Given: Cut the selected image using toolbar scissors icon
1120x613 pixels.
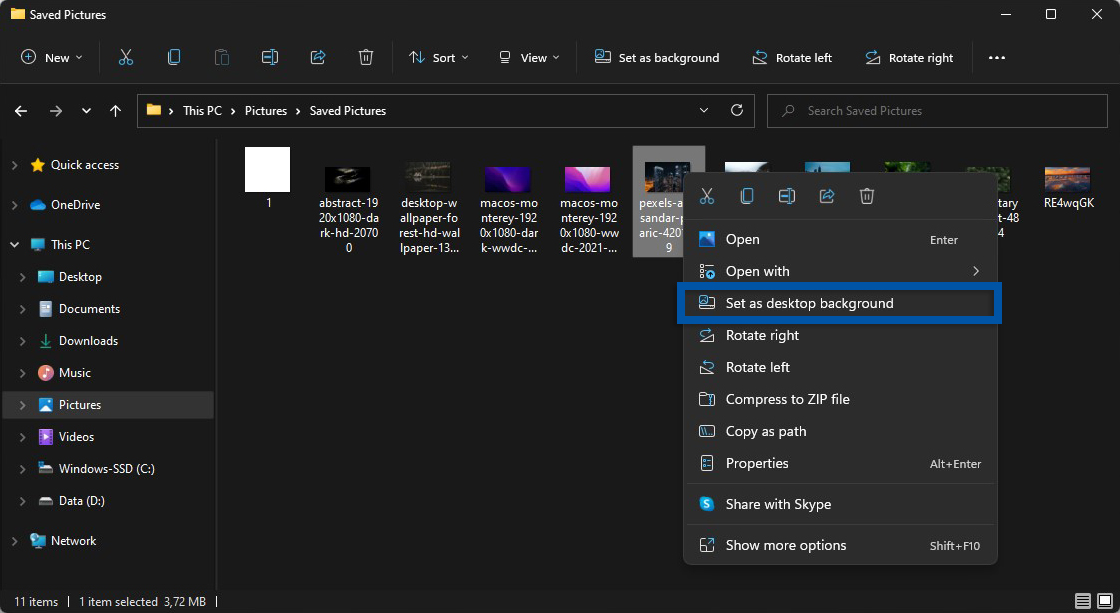Looking at the screenshot, I should click(125, 57).
